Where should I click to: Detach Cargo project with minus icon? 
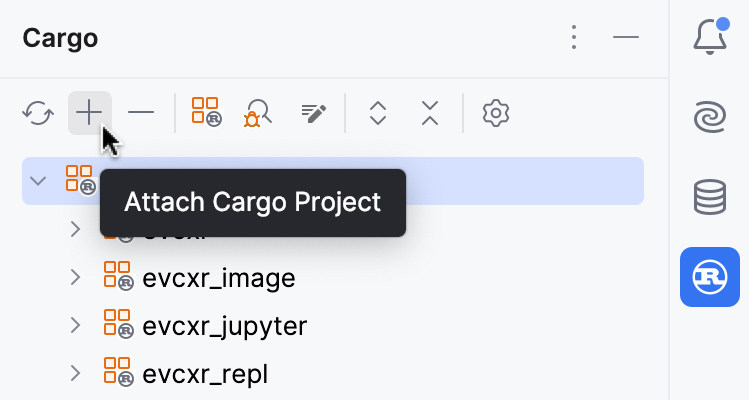141,113
